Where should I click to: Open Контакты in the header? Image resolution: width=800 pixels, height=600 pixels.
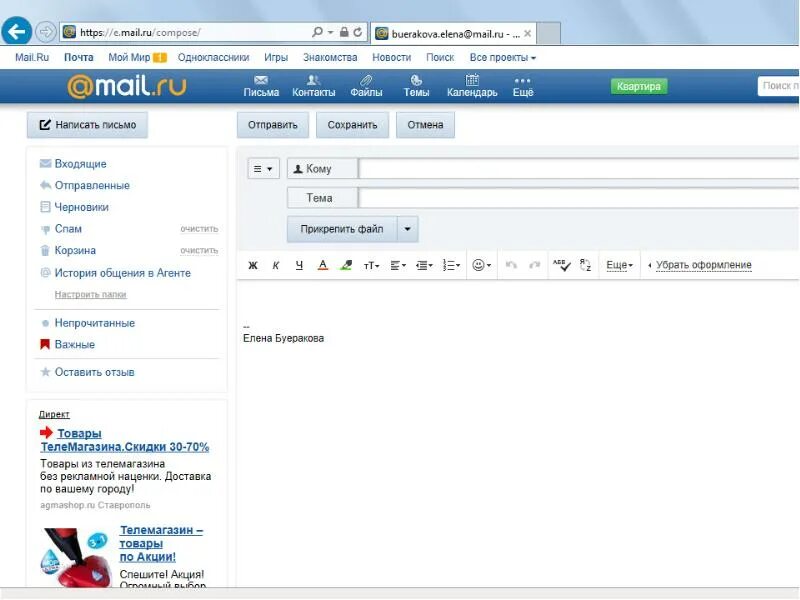click(x=313, y=86)
